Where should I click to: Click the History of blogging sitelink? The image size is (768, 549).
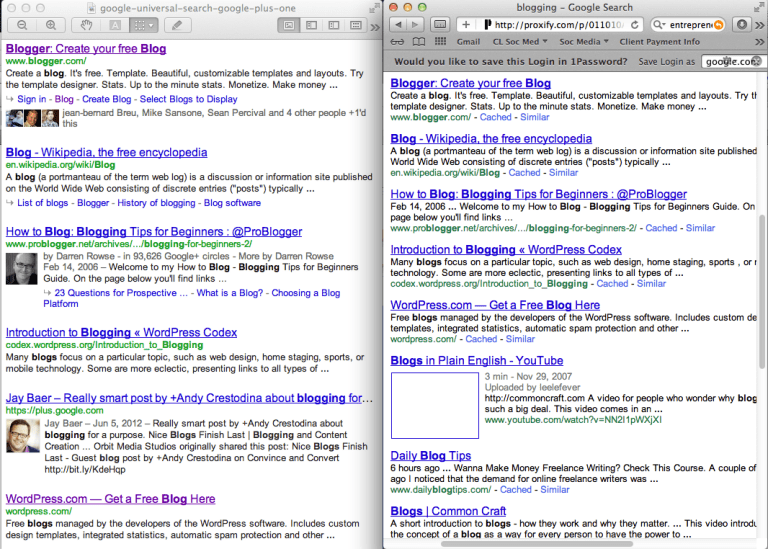click(156, 203)
